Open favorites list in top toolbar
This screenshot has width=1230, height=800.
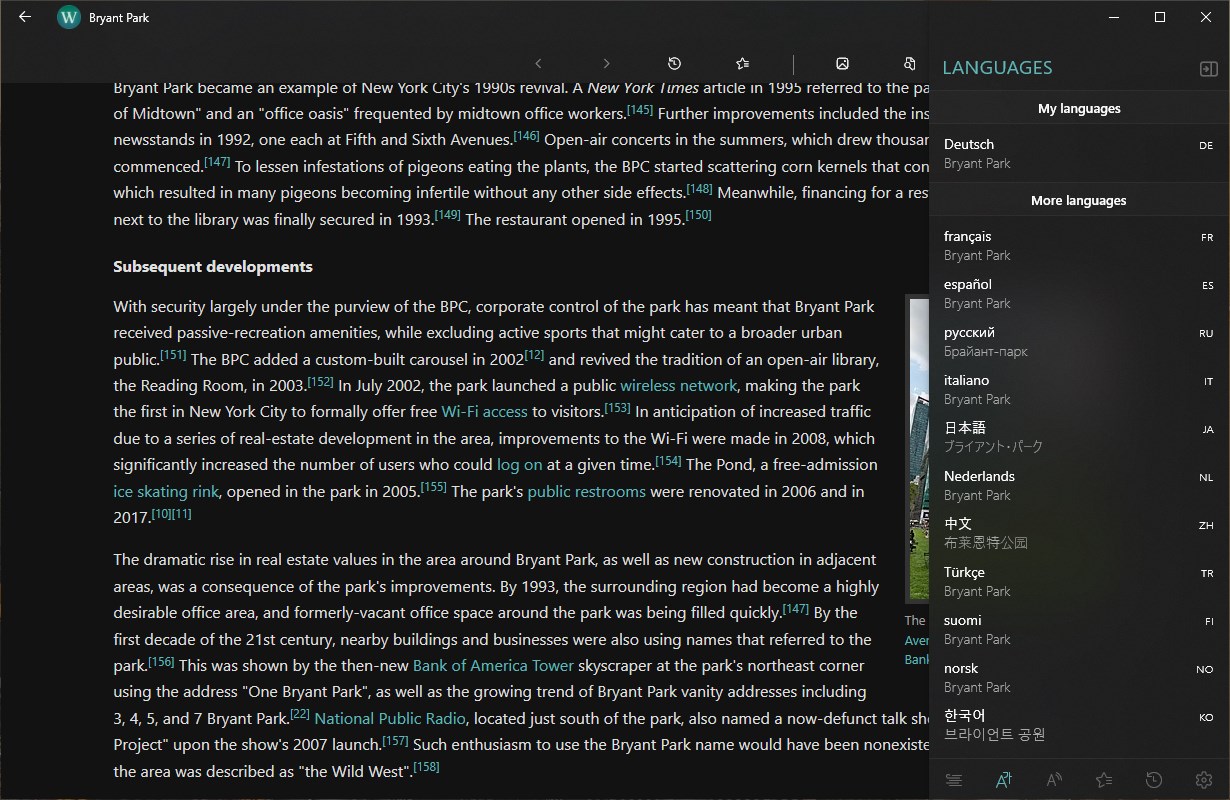742,63
